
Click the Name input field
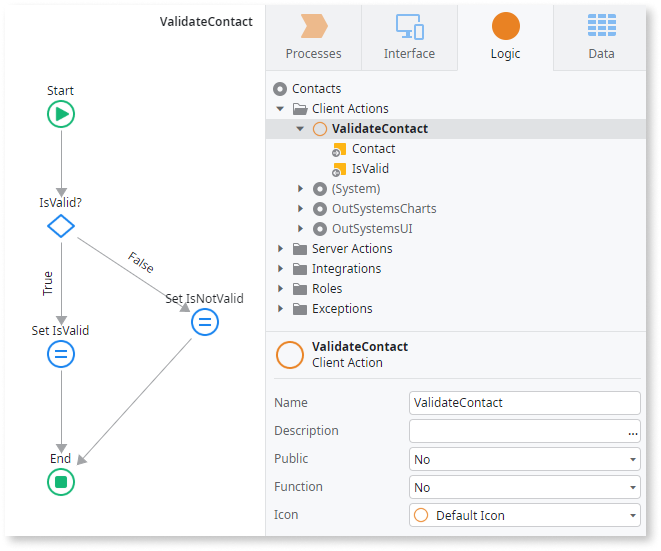(x=524, y=403)
